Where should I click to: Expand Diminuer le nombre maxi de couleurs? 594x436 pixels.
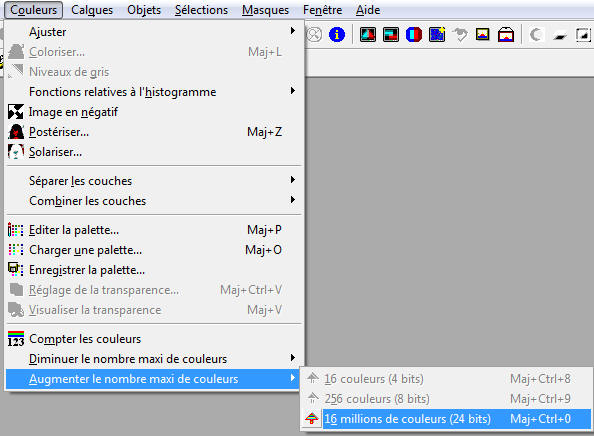coord(155,359)
